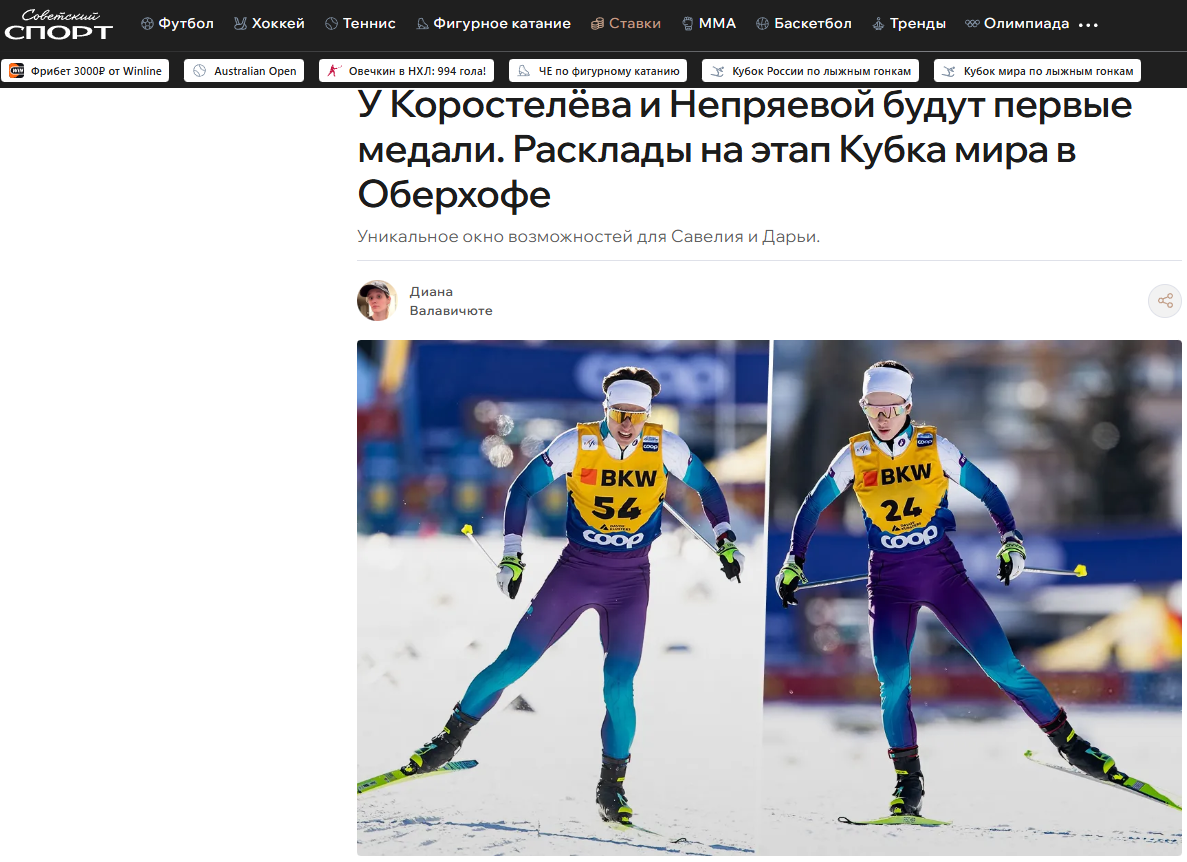This screenshot has width=1187, height=862.
Task: Click the Olympic rings icon
Action: 972,24
